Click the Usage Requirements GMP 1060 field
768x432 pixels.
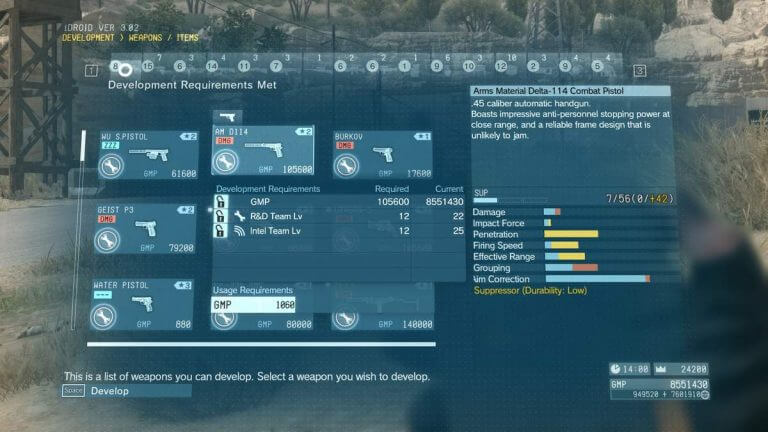coord(253,305)
